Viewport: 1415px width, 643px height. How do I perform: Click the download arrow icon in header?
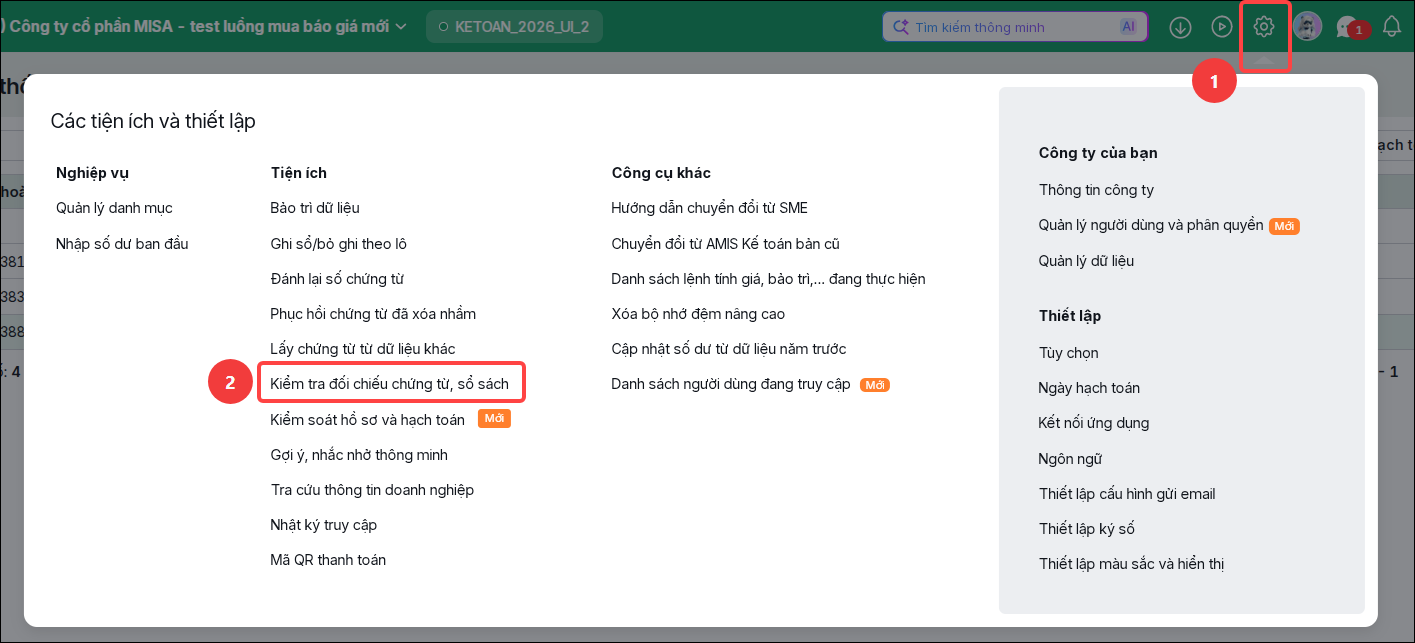(x=1180, y=27)
